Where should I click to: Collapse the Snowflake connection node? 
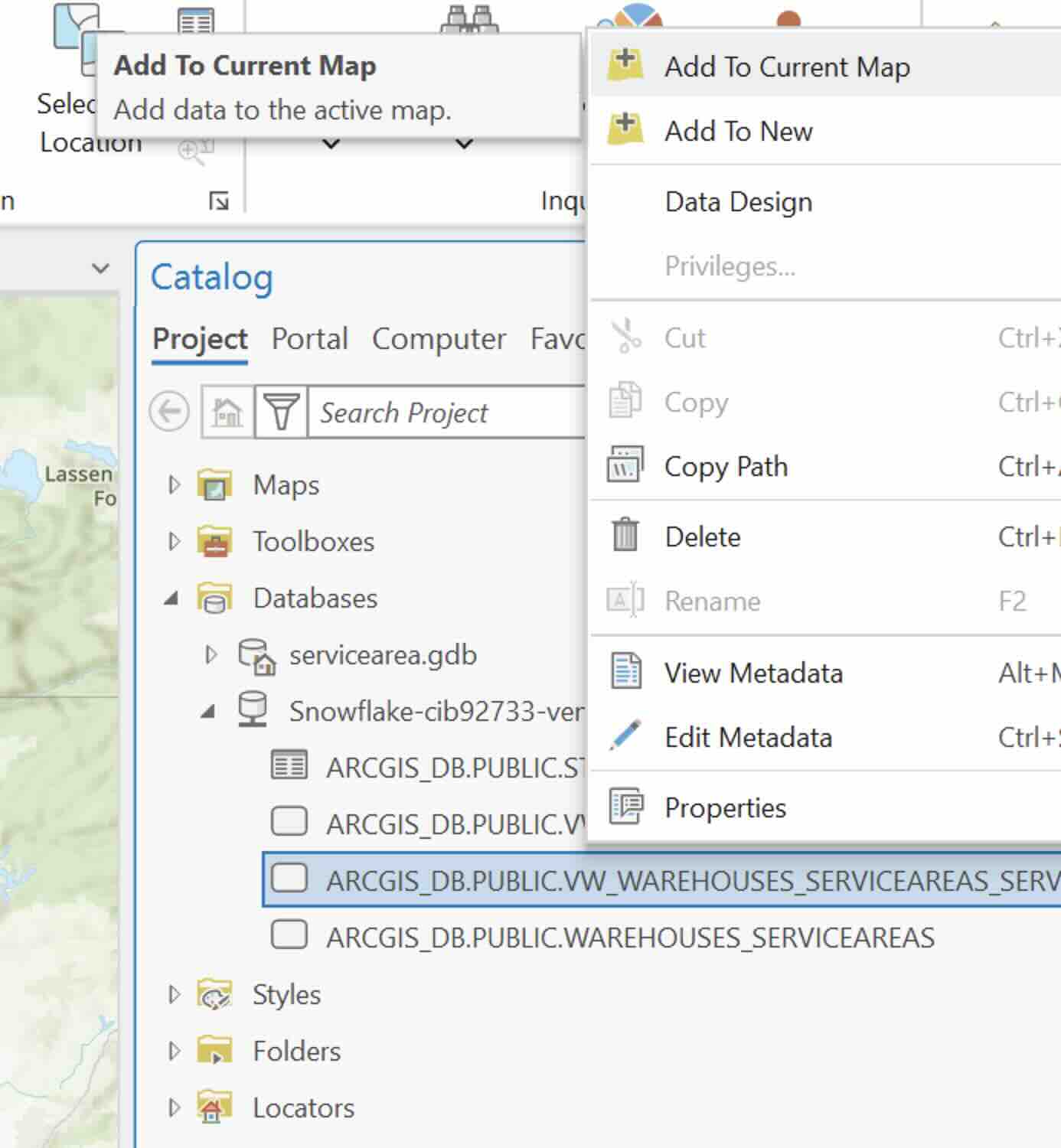coord(207,712)
